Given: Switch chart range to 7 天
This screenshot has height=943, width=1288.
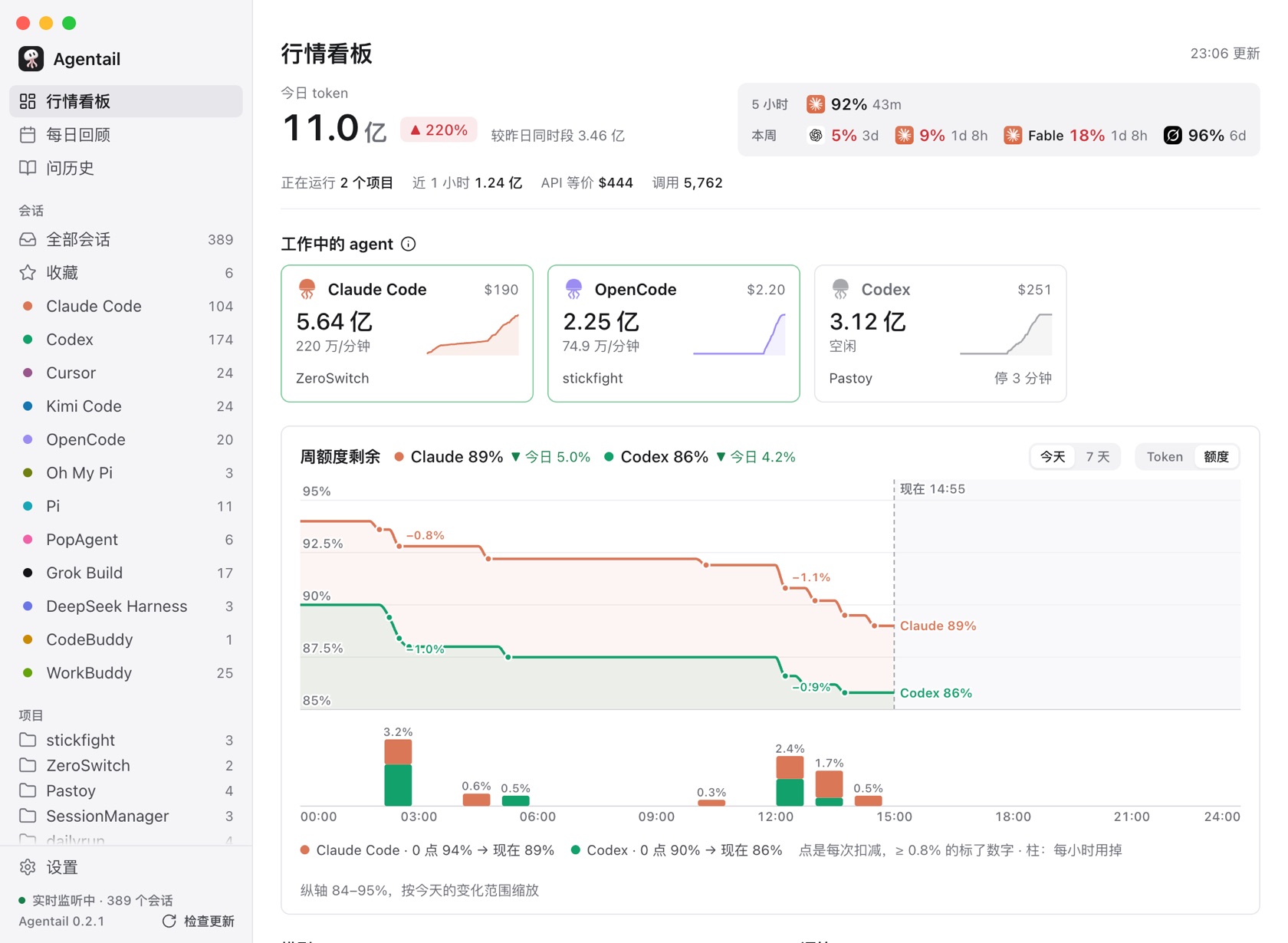Looking at the screenshot, I should pos(1097,457).
